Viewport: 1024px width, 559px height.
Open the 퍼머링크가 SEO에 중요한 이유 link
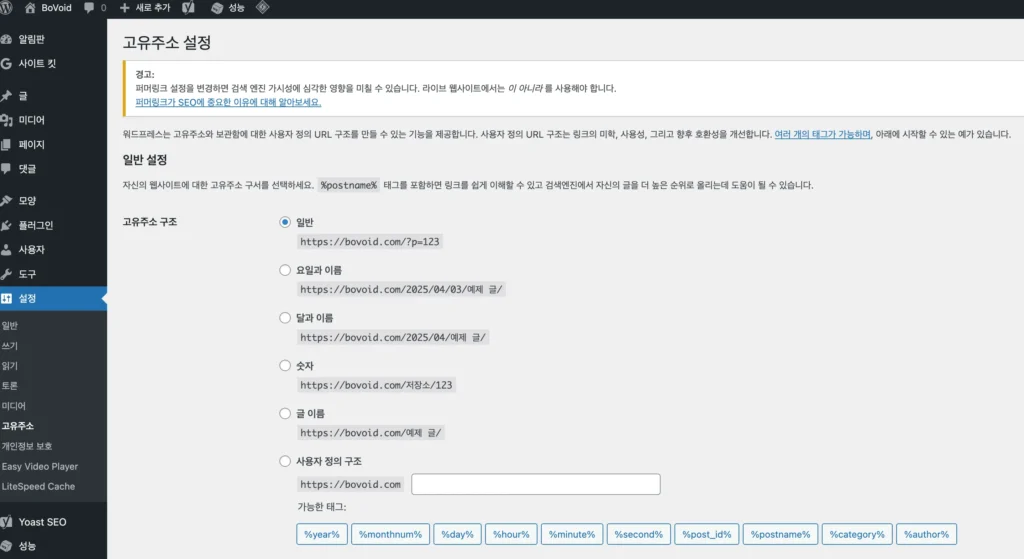228,102
